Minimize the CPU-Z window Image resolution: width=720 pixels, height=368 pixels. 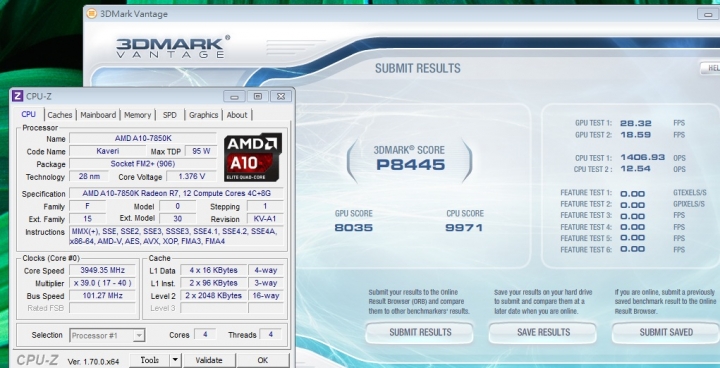pos(235,96)
